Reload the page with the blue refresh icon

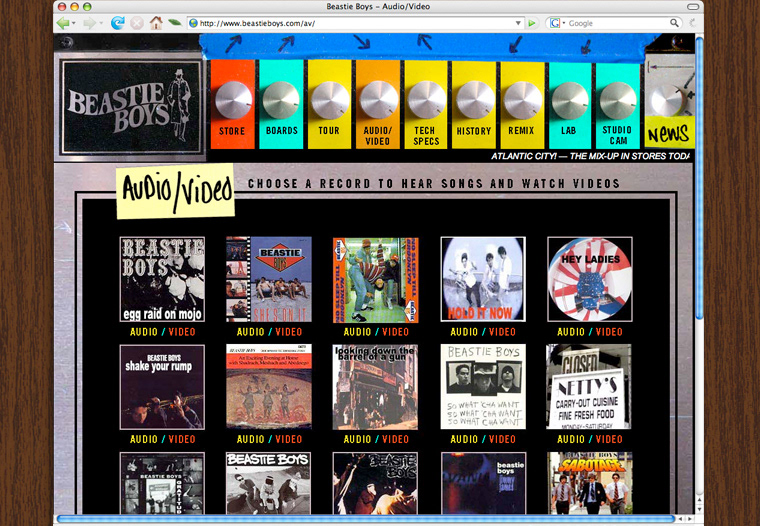[x=118, y=23]
